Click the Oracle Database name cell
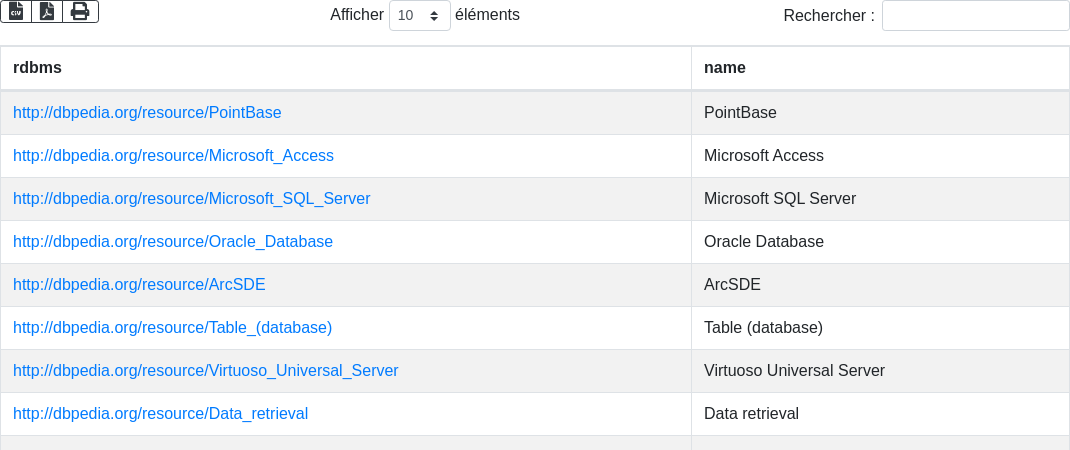The height and width of the screenshot is (450, 1070). tap(763, 242)
